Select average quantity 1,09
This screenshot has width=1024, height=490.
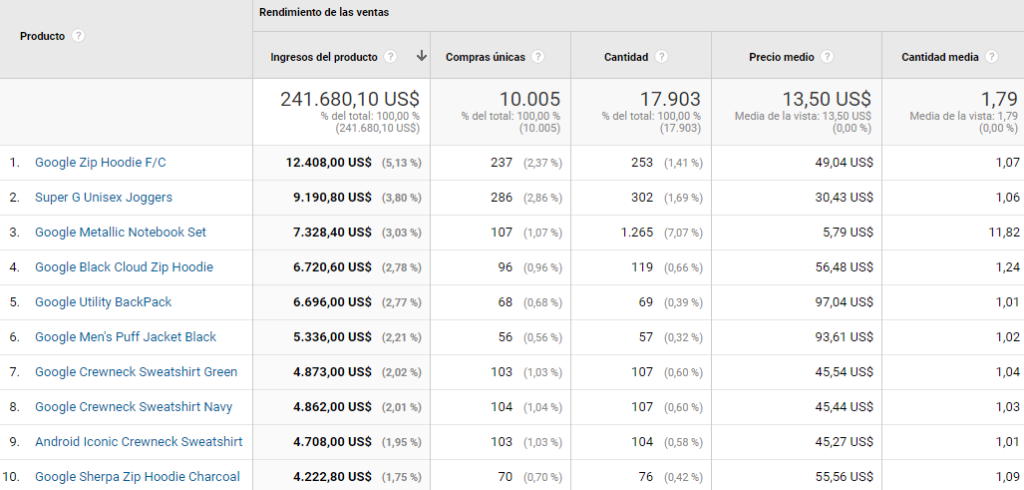(x=1008, y=477)
